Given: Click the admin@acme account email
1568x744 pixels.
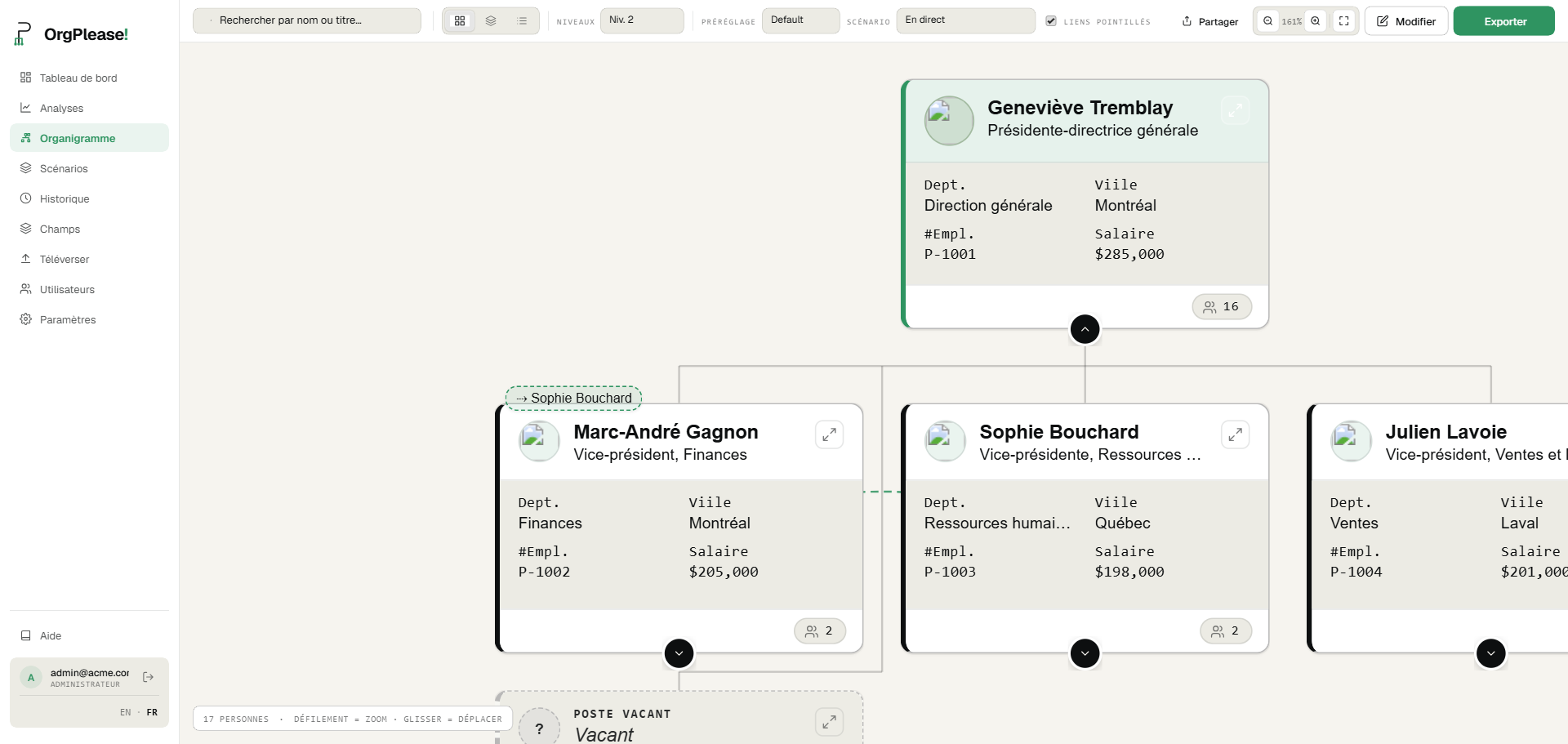Looking at the screenshot, I should click(x=90, y=673).
